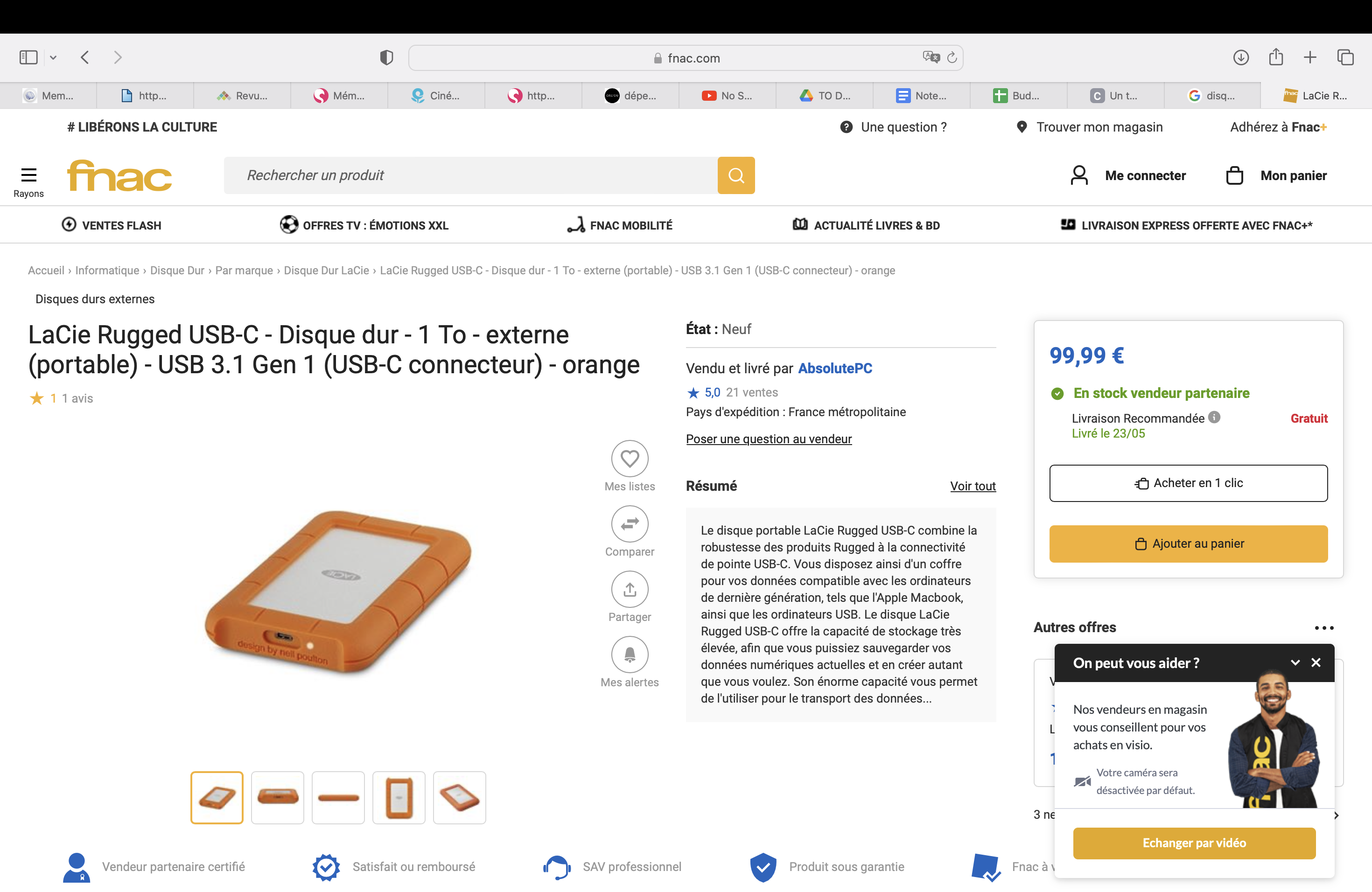
Task: Select the fourth product thumbnail image
Action: [399, 797]
